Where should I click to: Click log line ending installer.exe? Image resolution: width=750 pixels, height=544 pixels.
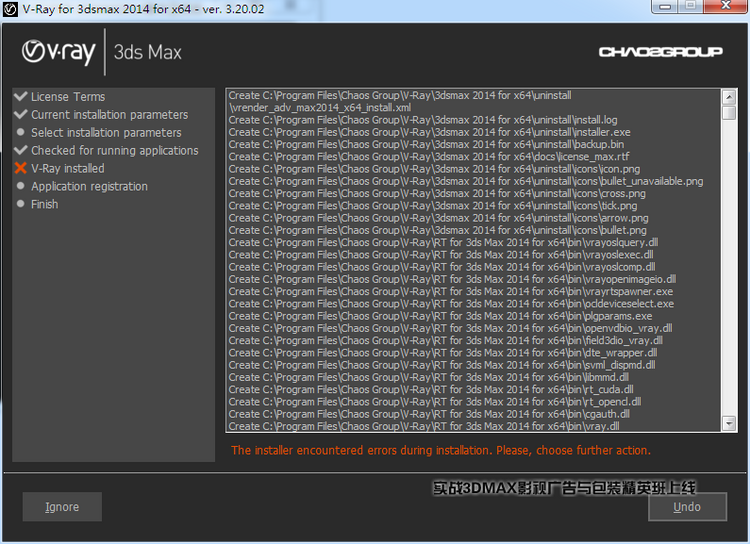(x=430, y=132)
